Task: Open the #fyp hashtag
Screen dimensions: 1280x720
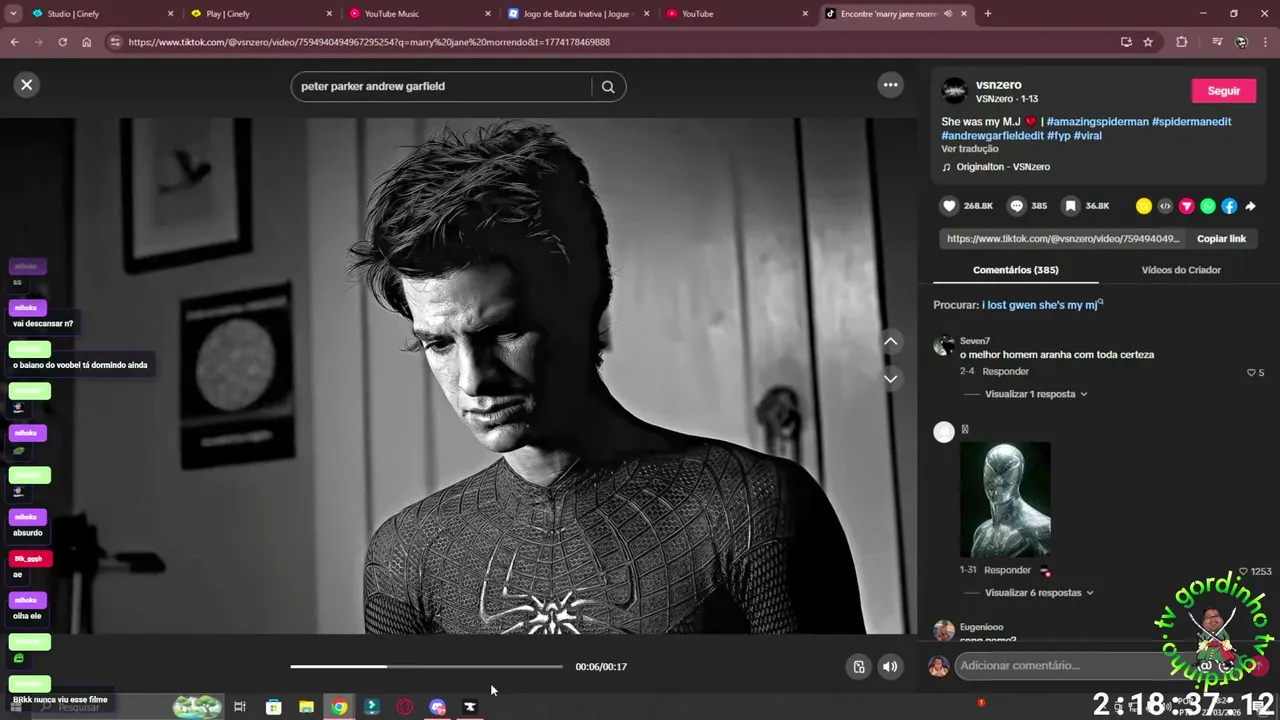Action: 1058,136
